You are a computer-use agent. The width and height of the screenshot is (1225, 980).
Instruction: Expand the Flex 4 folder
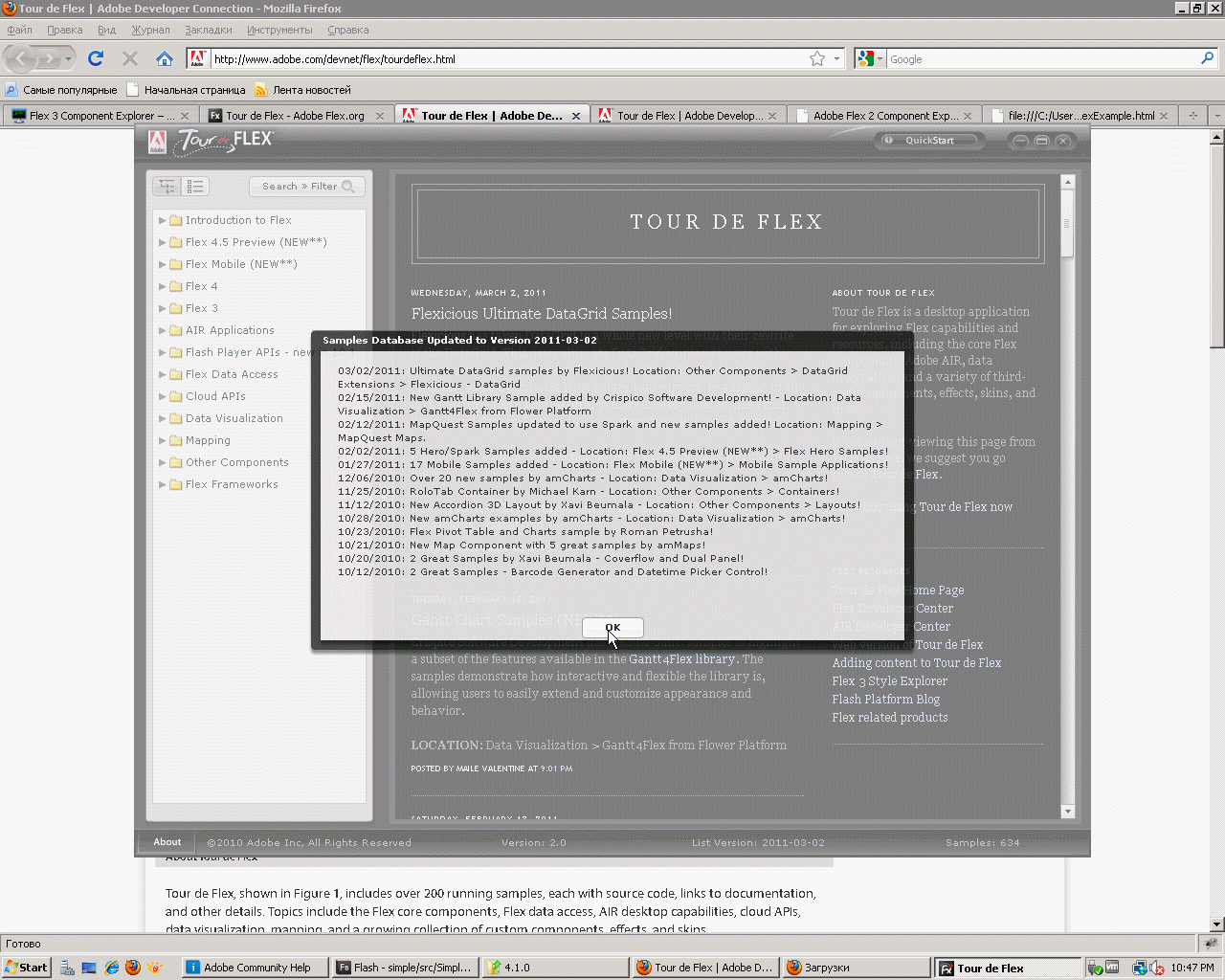pos(163,286)
